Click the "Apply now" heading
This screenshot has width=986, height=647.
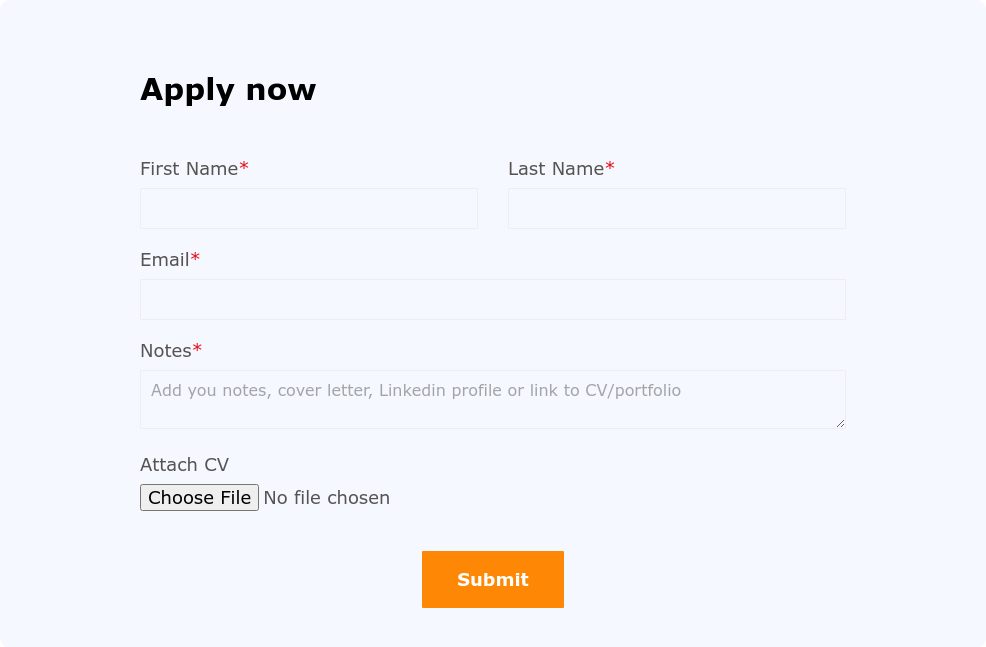click(x=228, y=90)
